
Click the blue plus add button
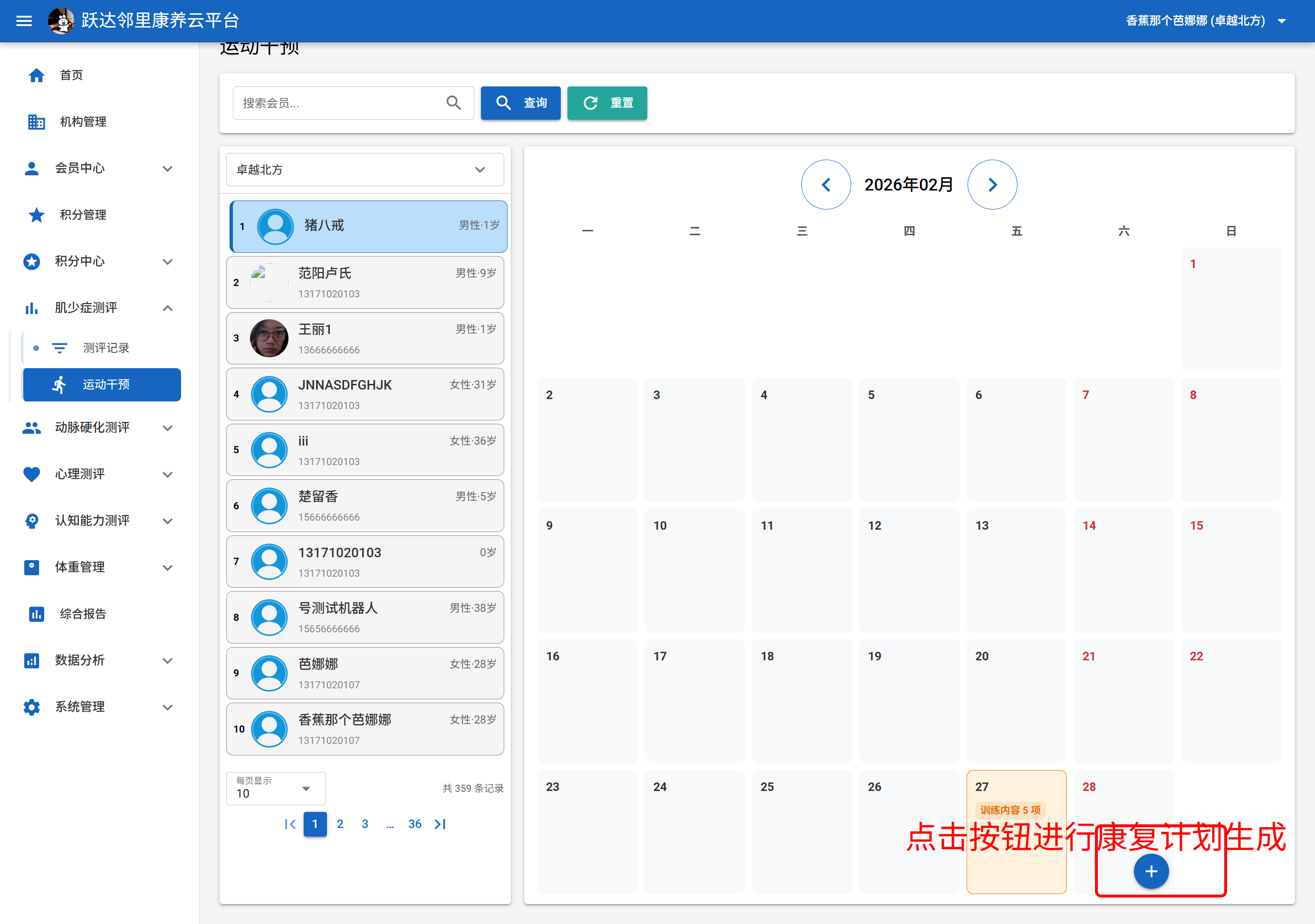(x=1151, y=871)
